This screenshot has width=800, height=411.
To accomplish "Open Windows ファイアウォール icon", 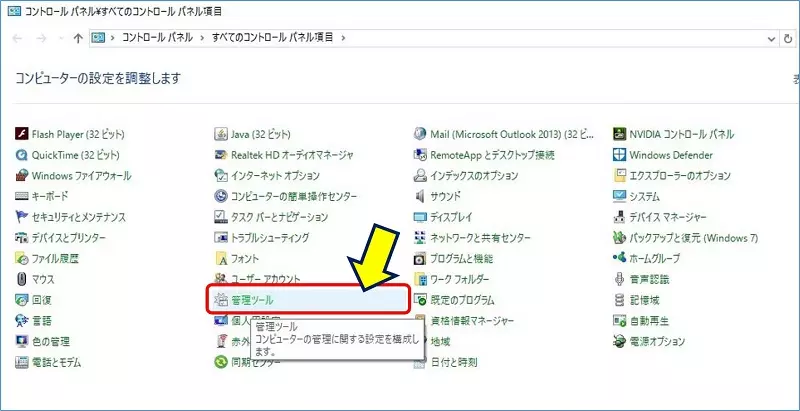I will 21,175.
